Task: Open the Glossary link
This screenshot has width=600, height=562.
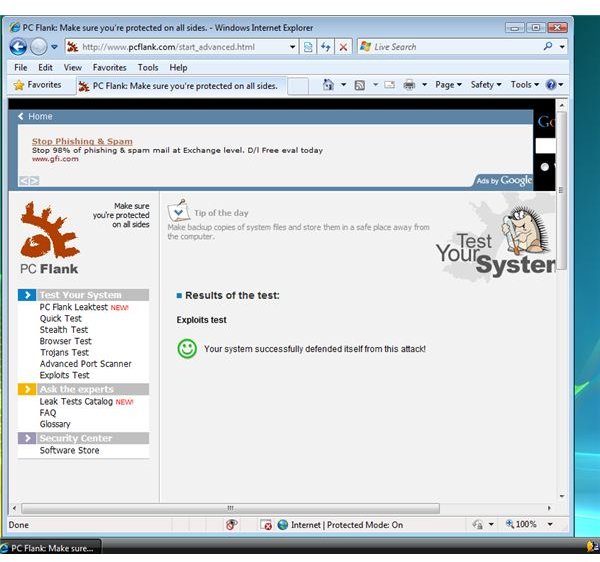Action: (x=55, y=424)
